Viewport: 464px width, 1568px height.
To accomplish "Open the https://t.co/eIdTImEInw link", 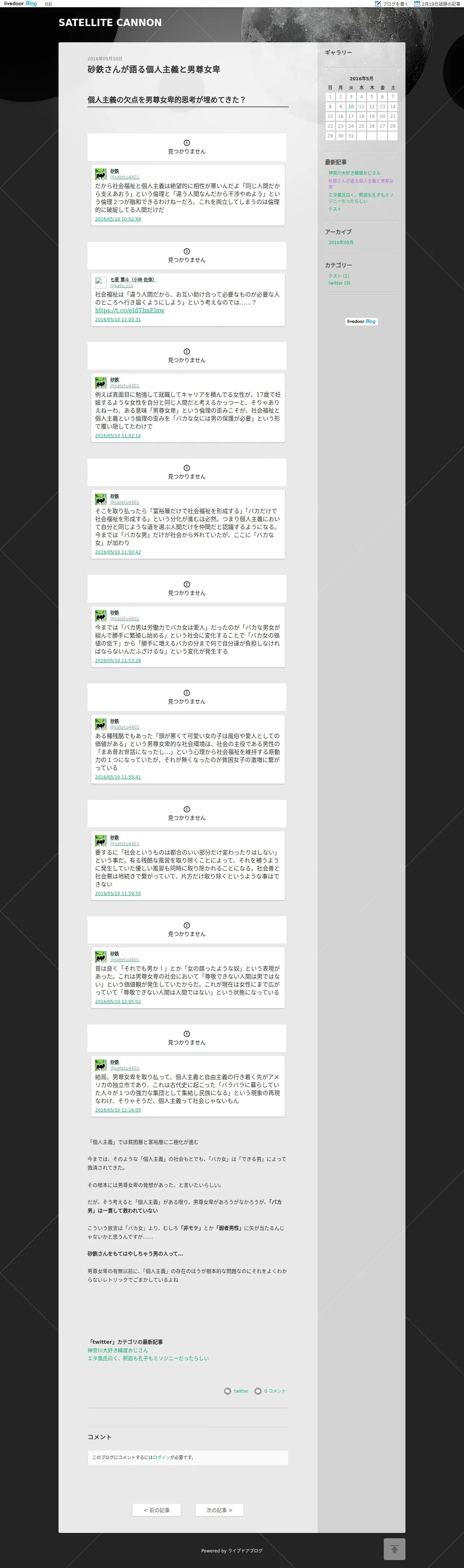I will (x=129, y=310).
